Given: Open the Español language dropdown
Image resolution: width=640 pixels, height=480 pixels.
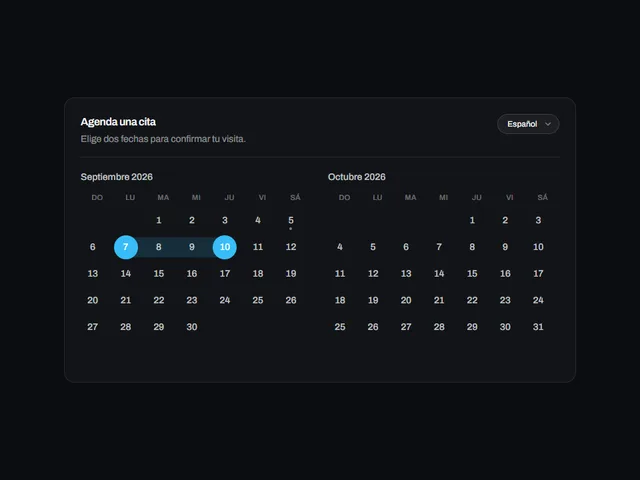Looking at the screenshot, I should pos(528,124).
